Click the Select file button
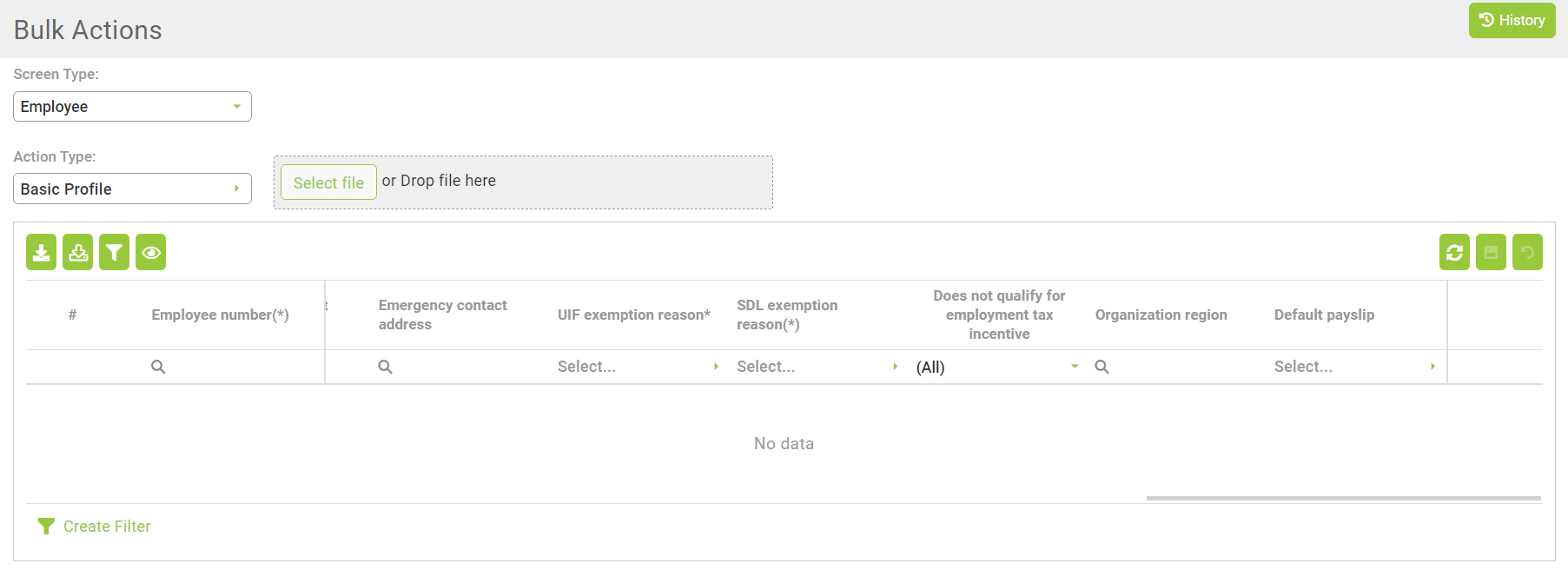The height and width of the screenshot is (570, 1568). tap(328, 182)
